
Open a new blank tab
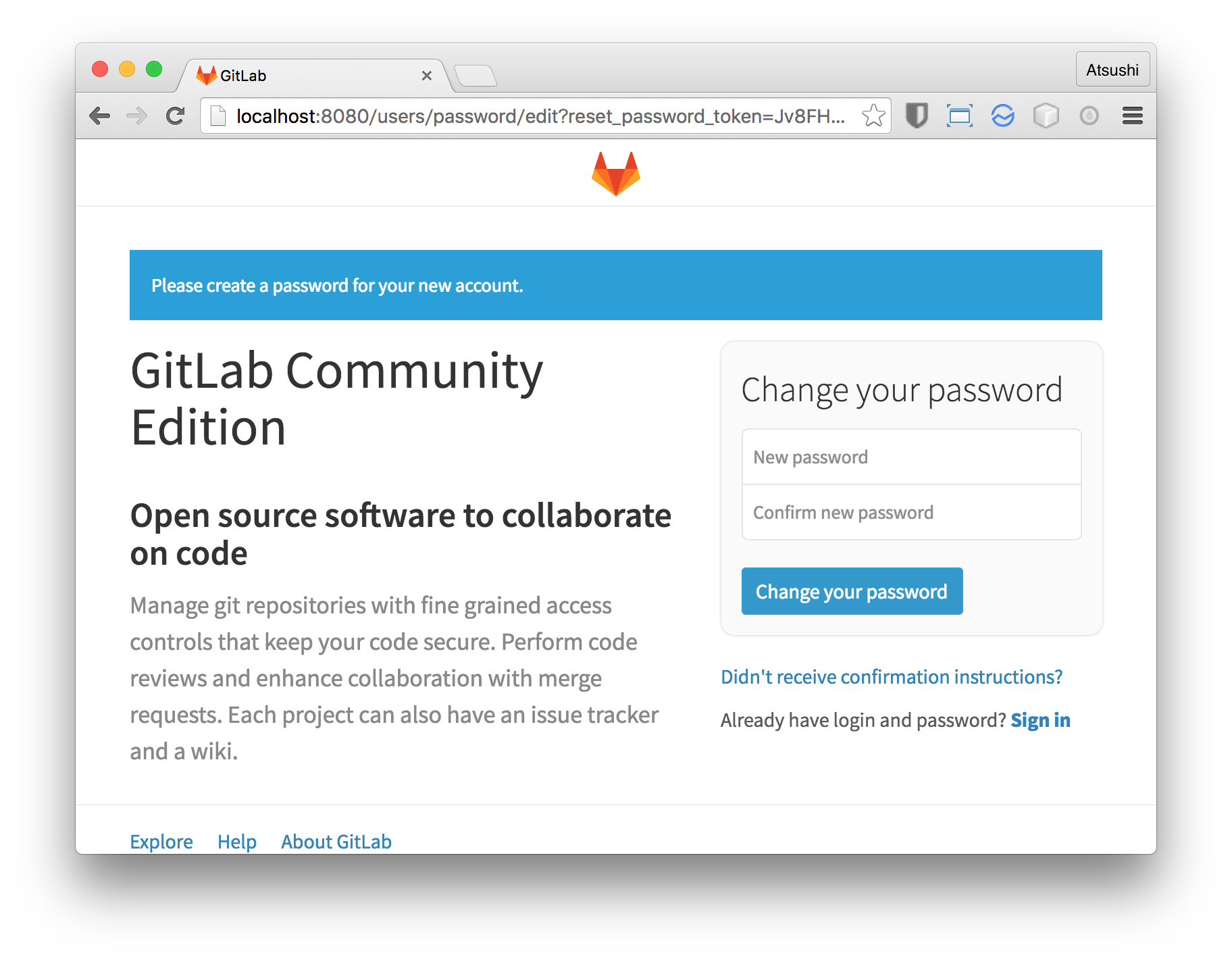pos(478,76)
